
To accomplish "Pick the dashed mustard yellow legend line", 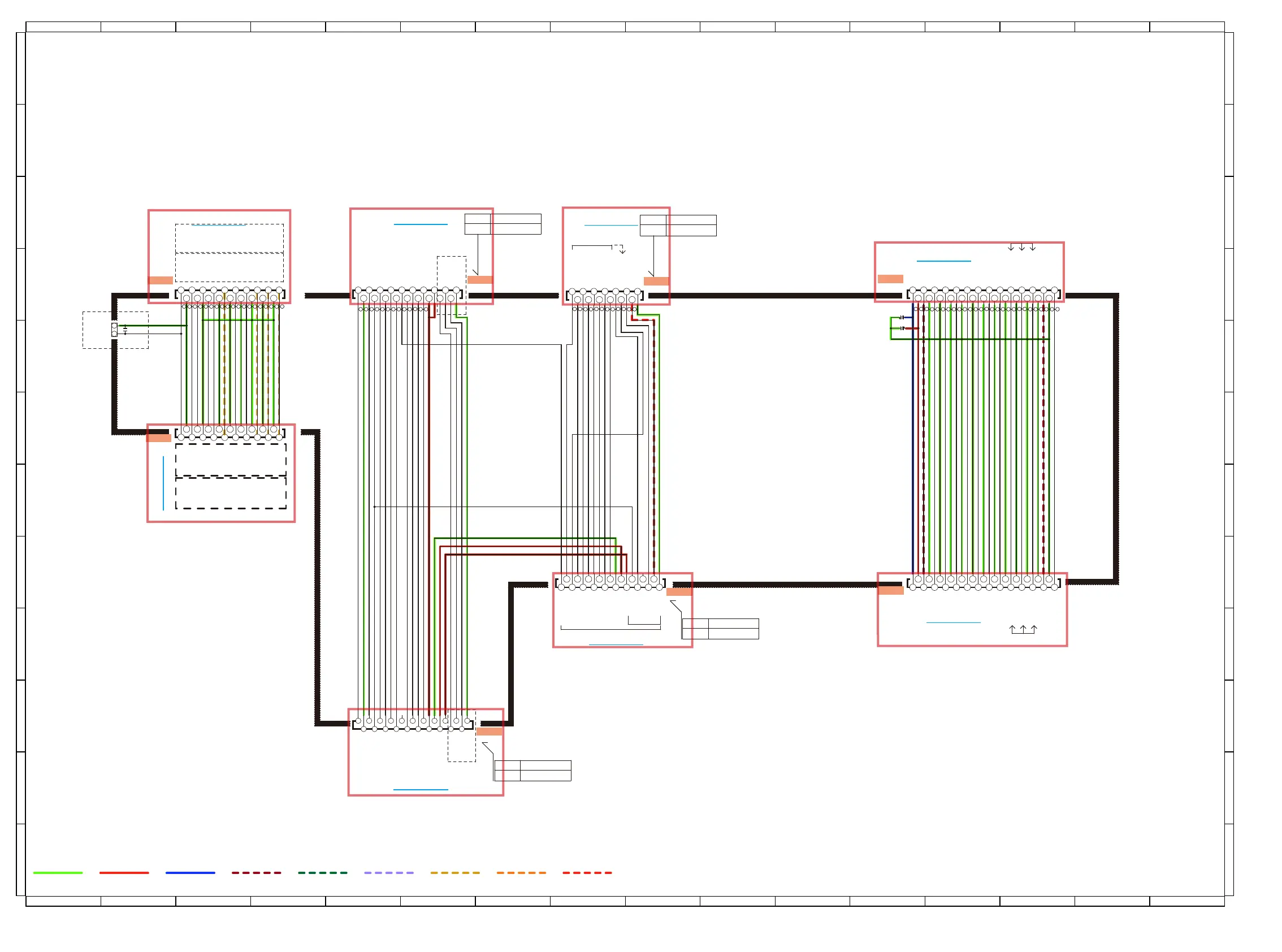I will pos(455,872).
